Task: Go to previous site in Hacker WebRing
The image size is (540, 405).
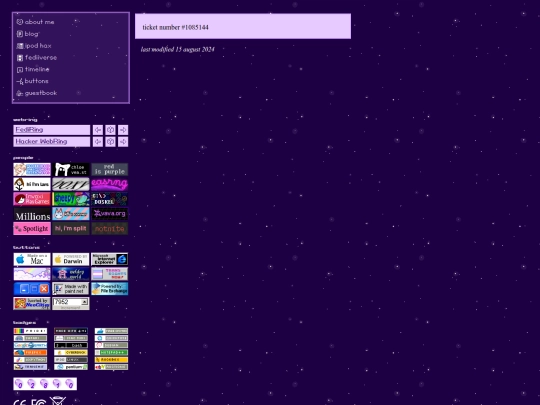Action: (98, 142)
